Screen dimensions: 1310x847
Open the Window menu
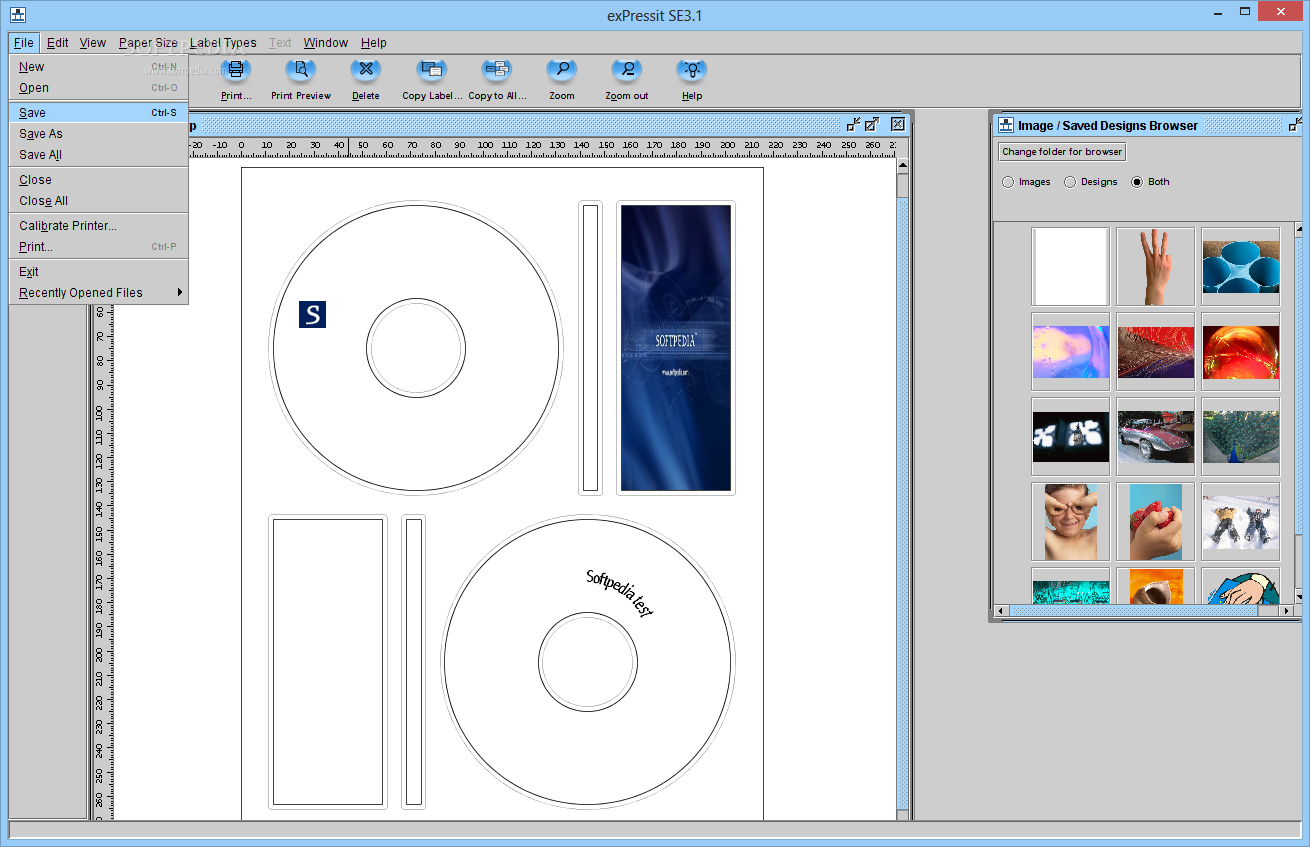tap(326, 42)
